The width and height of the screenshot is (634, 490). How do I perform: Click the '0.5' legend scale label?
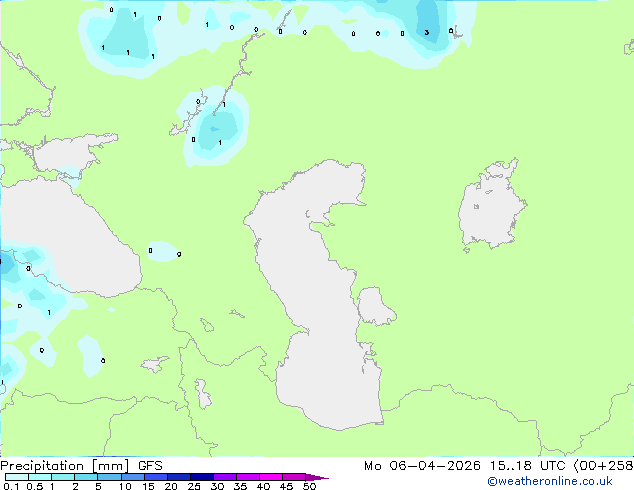(x=34, y=486)
